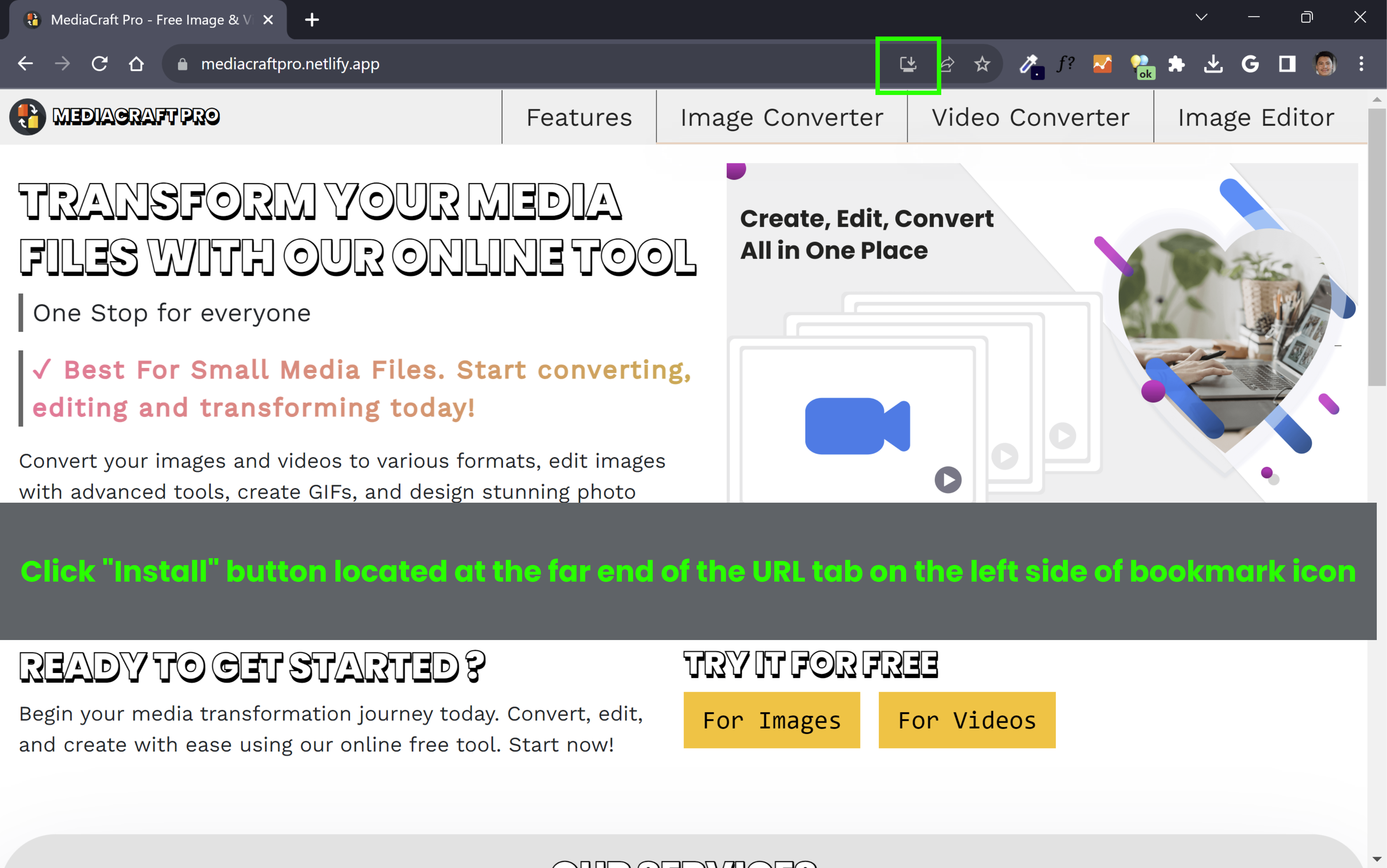Open the Video Converter nav tab
Viewport: 1387px width, 868px height.
click(1030, 117)
